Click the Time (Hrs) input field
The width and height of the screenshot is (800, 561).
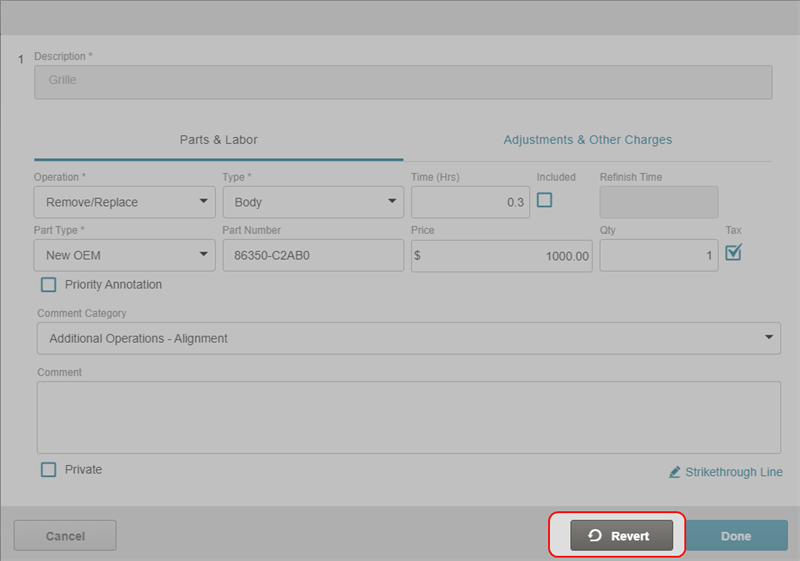pyautogui.click(x=470, y=202)
